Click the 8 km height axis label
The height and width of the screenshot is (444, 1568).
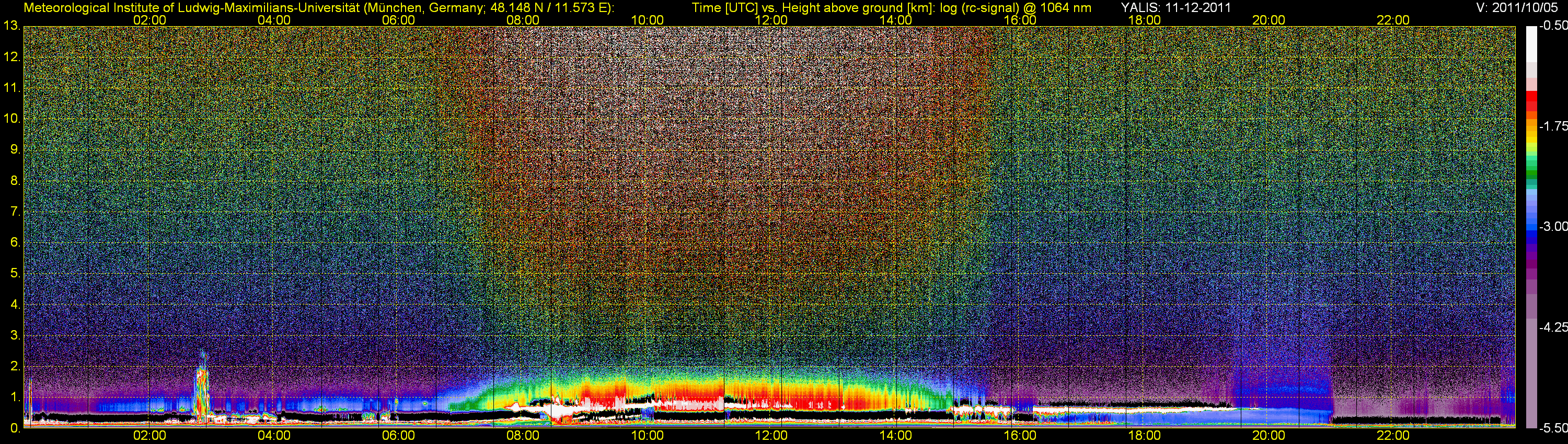(15, 181)
